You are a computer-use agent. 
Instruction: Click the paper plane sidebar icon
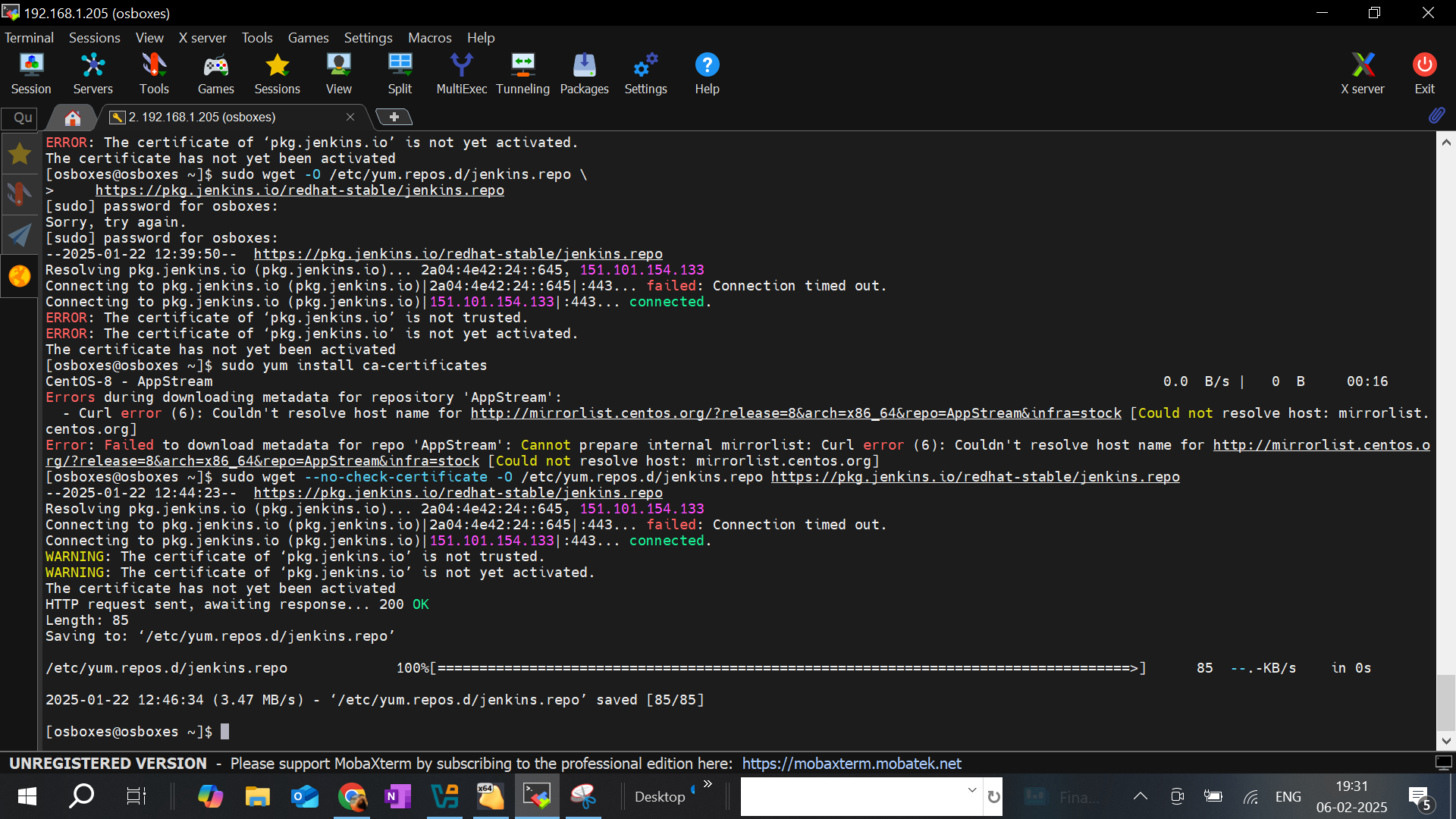(x=20, y=235)
